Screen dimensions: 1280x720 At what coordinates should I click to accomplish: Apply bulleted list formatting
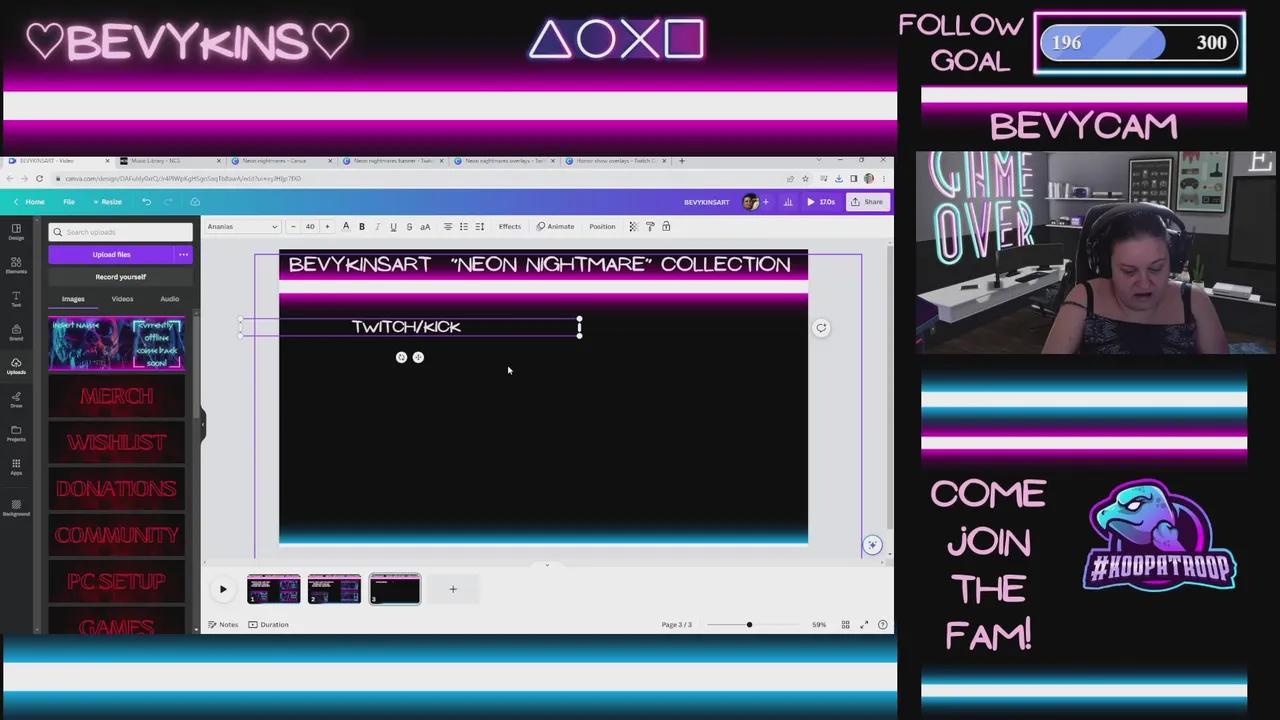coord(463,227)
